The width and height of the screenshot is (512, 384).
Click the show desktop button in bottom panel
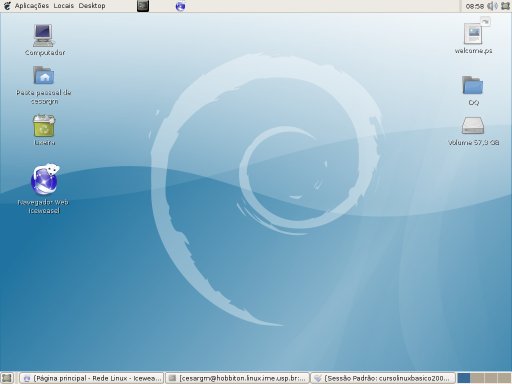(x=7, y=378)
